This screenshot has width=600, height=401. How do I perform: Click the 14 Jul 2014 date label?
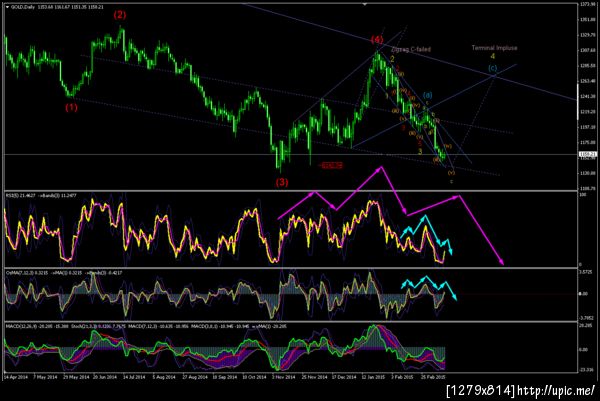pos(134,377)
